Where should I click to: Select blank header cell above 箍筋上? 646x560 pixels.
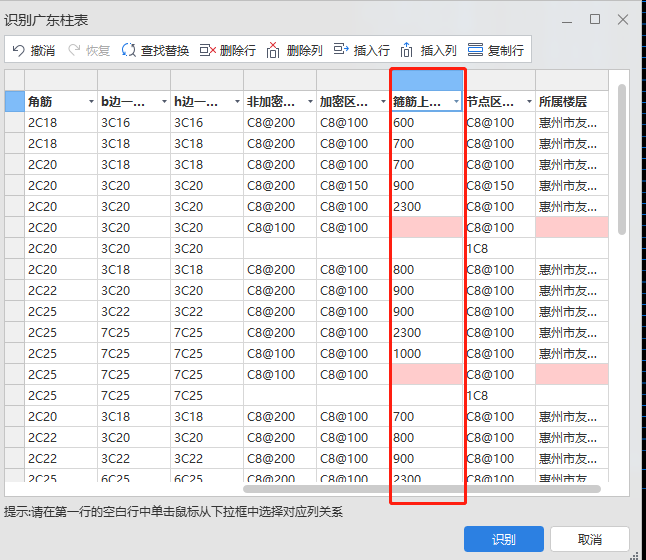427,80
